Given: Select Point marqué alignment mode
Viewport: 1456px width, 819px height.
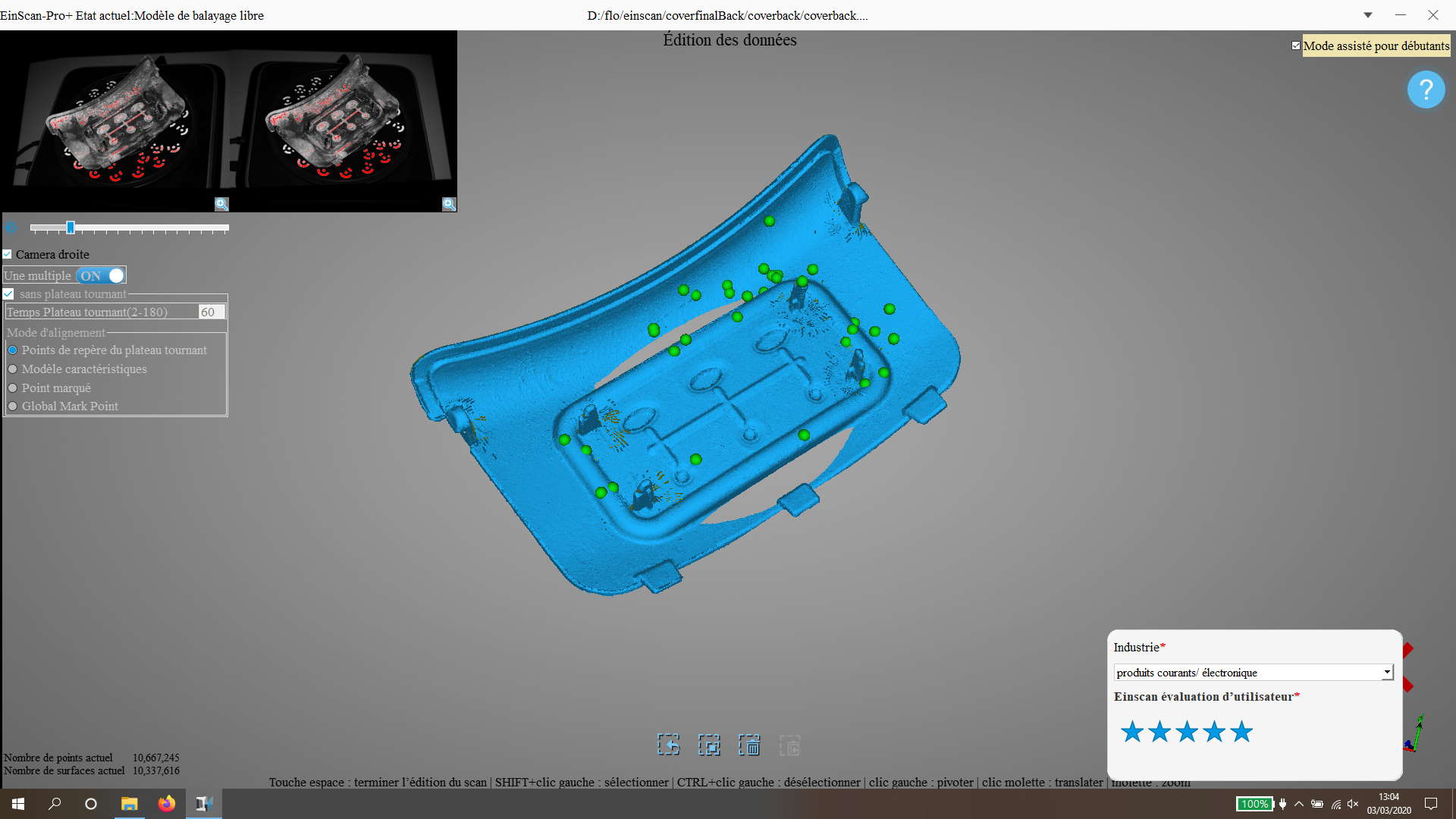Looking at the screenshot, I should pyautogui.click(x=13, y=388).
